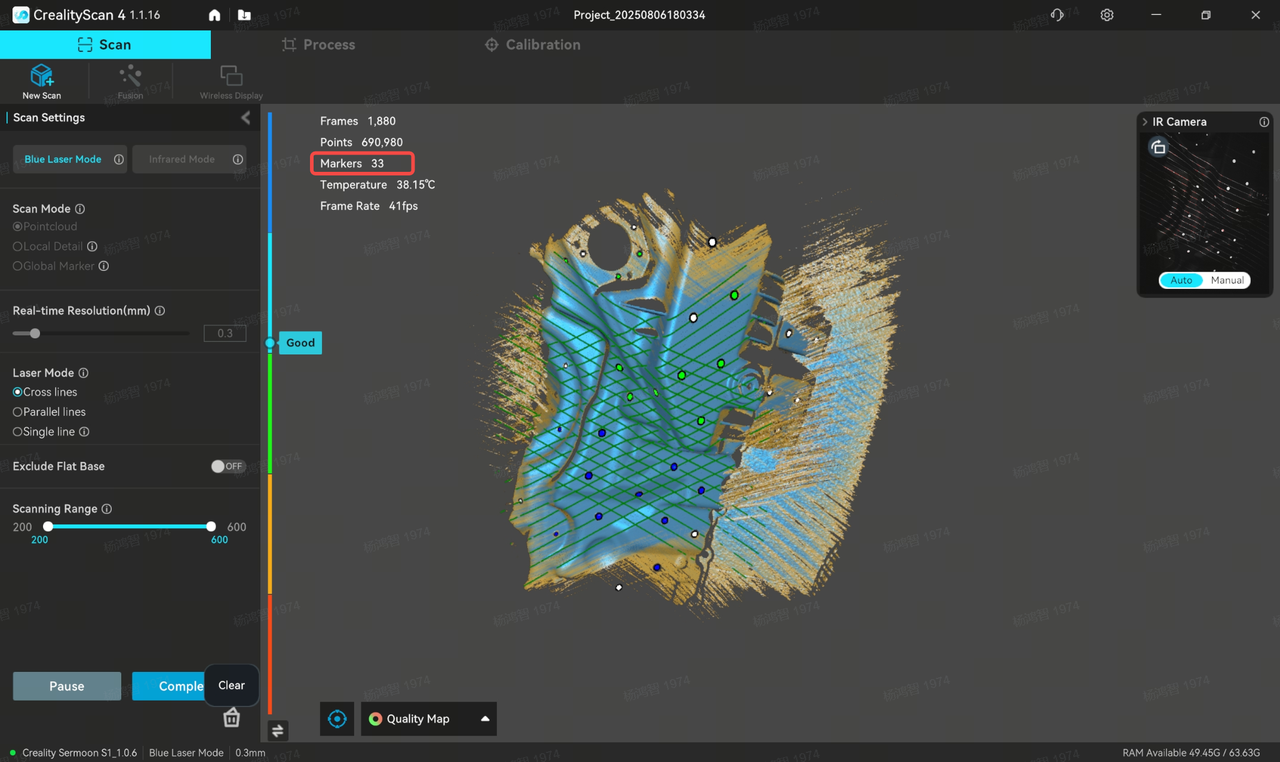Turn on Exclude Flat Base

pos(227,465)
